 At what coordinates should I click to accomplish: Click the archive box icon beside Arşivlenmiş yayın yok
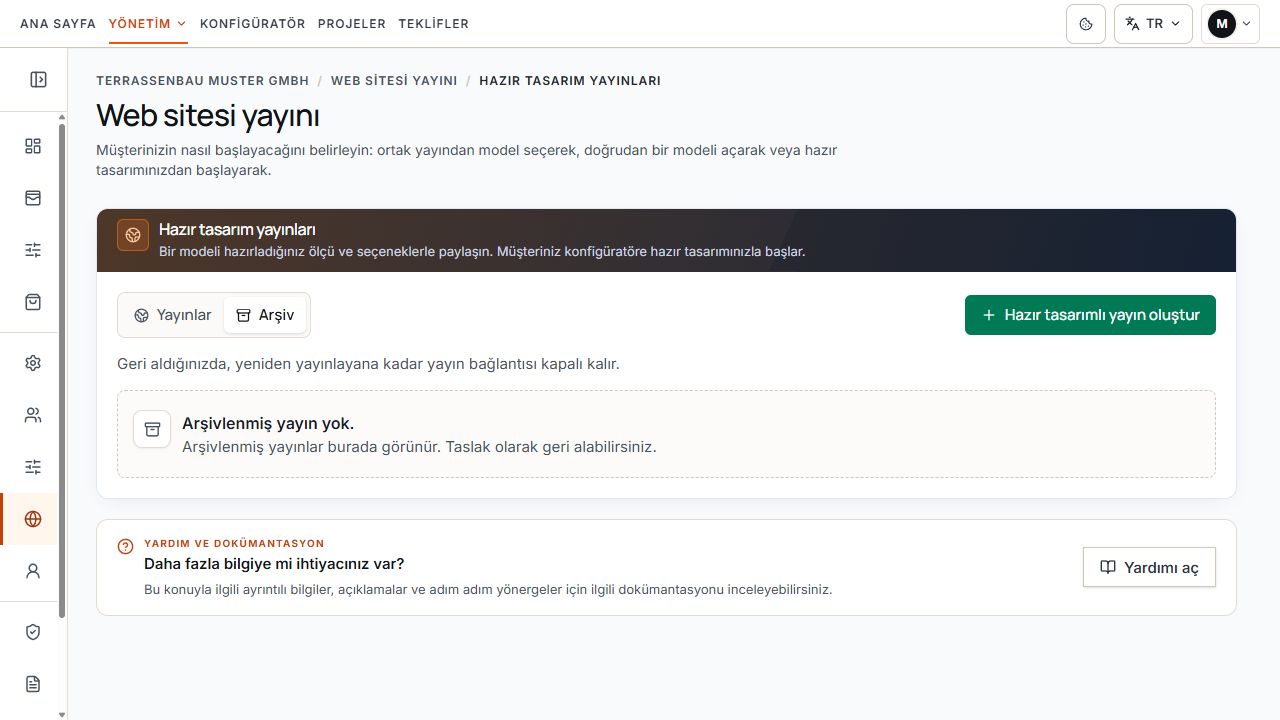pos(152,429)
